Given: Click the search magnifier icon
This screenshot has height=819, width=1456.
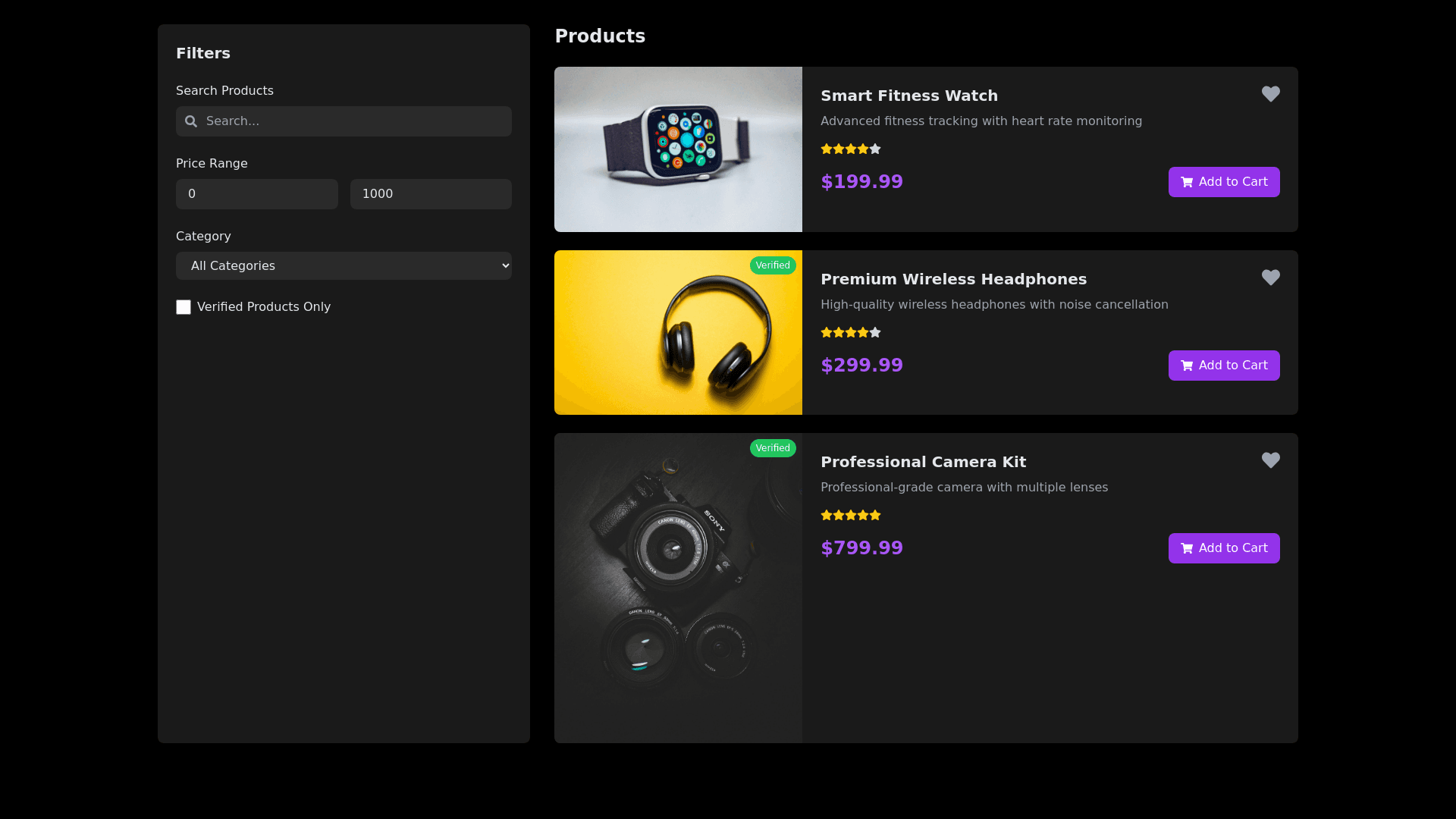Looking at the screenshot, I should 191,121.
